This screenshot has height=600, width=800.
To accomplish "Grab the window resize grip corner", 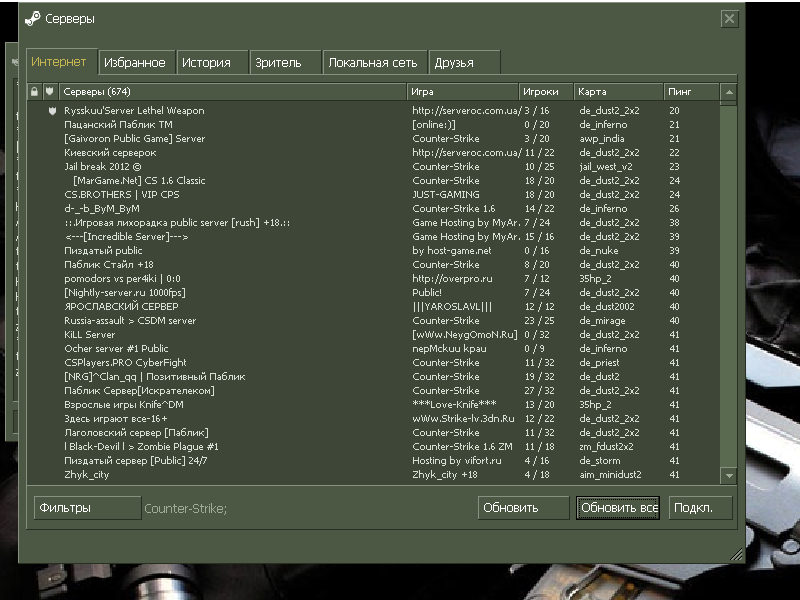I will pyautogui.click(x=736, y=555).
